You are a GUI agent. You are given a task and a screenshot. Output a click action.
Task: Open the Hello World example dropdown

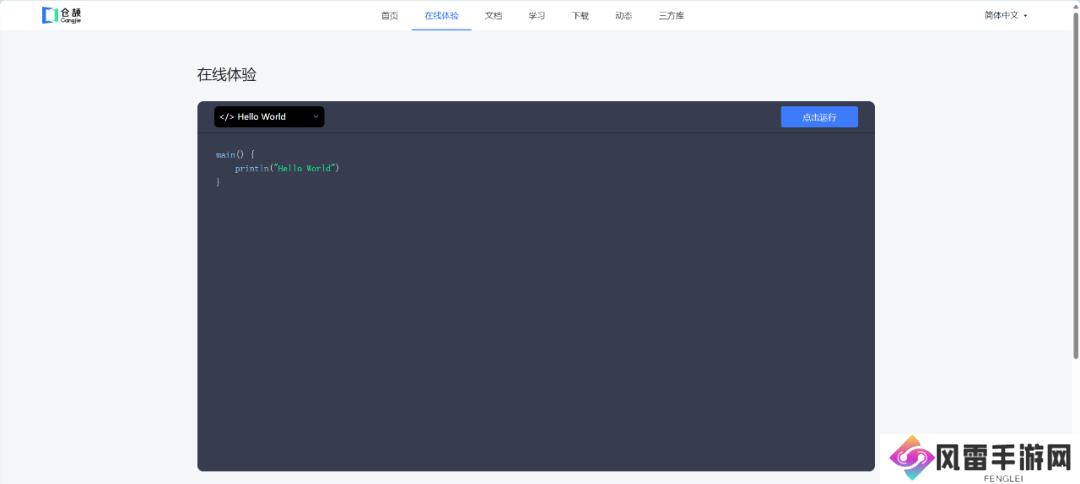[x=268, y=117]
